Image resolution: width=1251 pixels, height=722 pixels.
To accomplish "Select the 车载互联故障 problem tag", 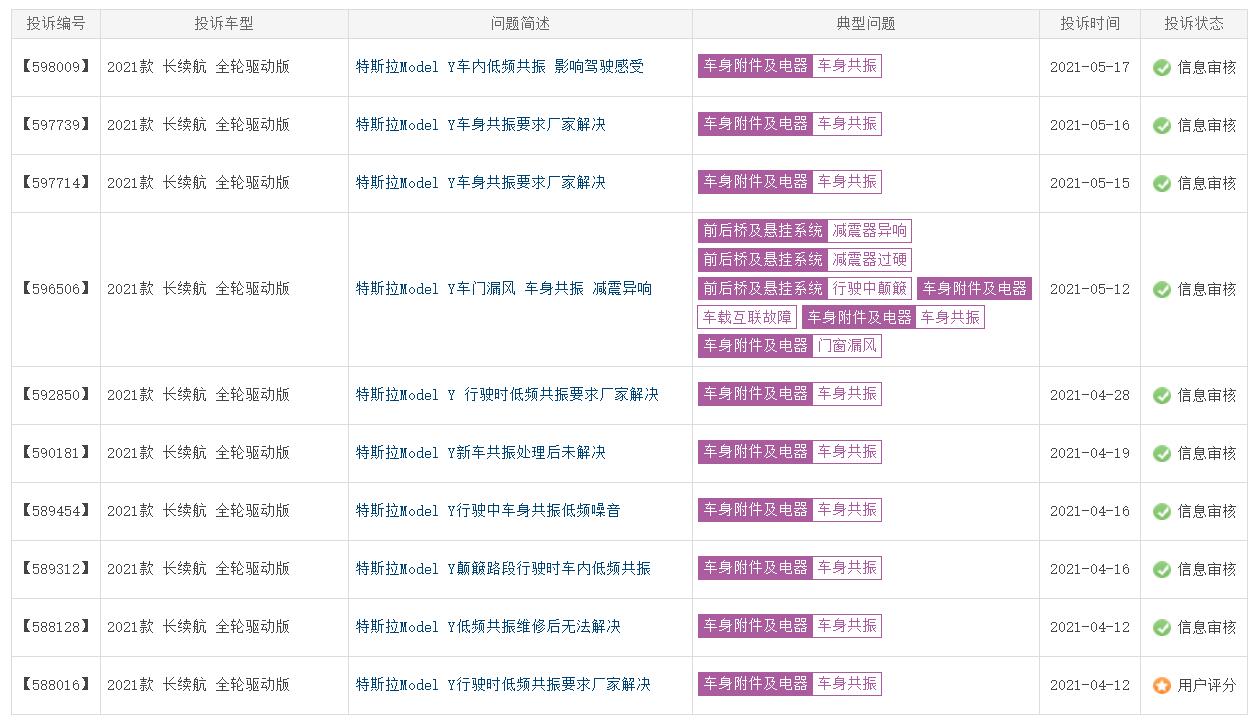I will [x=746, y=317].
